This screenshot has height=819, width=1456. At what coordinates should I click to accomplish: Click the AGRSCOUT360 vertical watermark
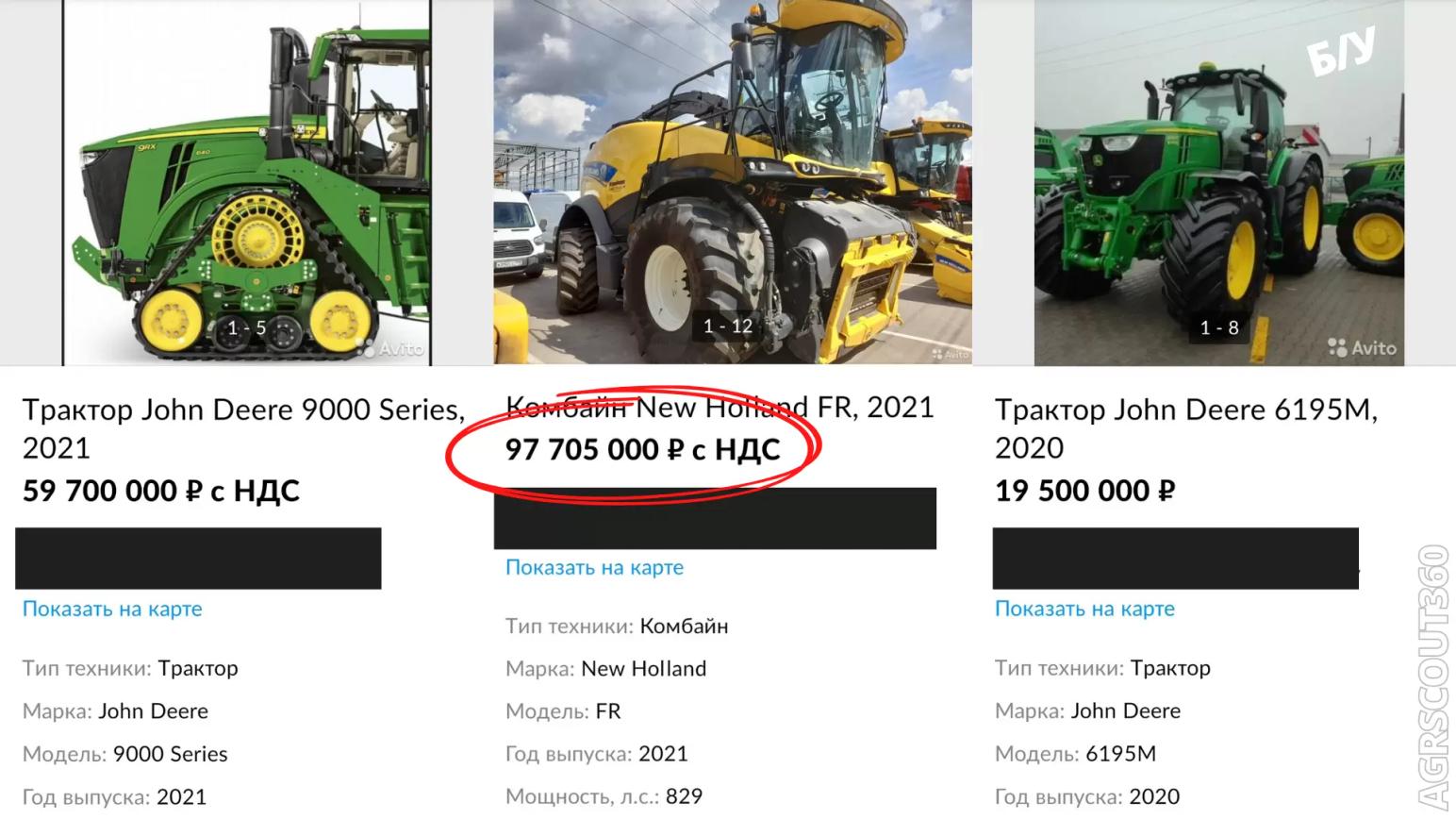(1433, 677)
